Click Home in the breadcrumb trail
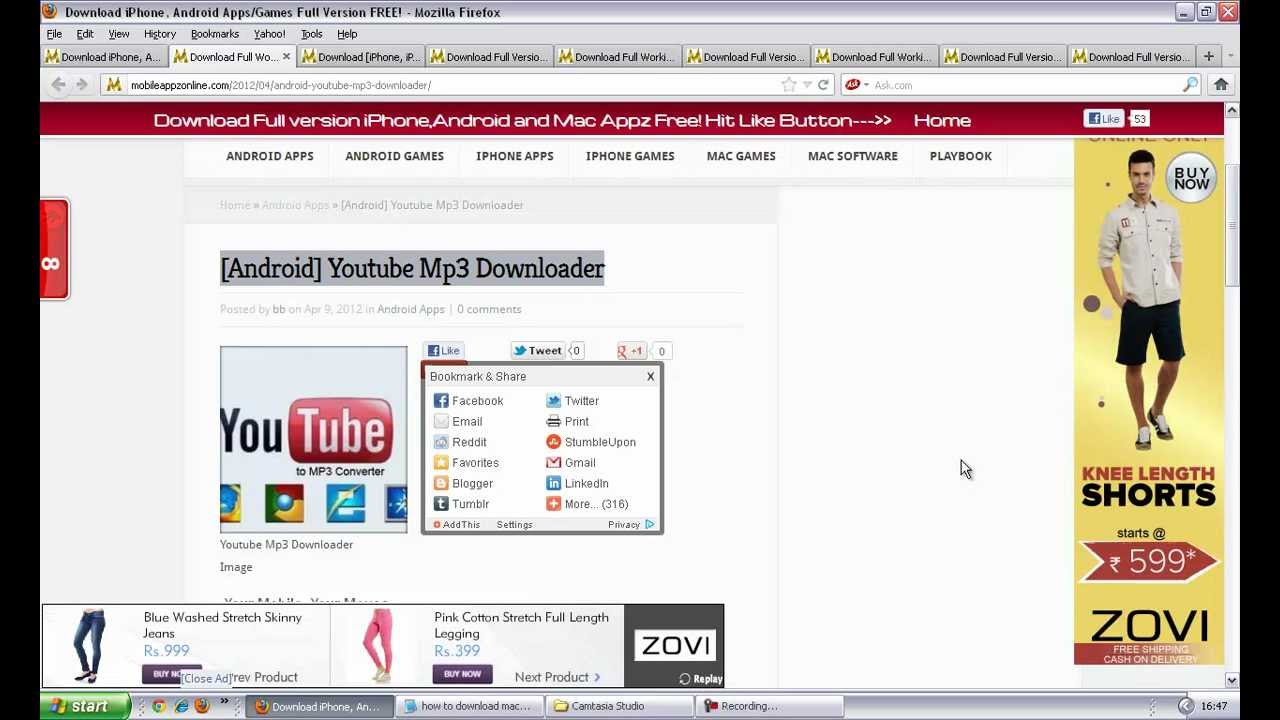The height and width of the screenshot is (720, 1280). pyautogui.click(x=235, y=205)
